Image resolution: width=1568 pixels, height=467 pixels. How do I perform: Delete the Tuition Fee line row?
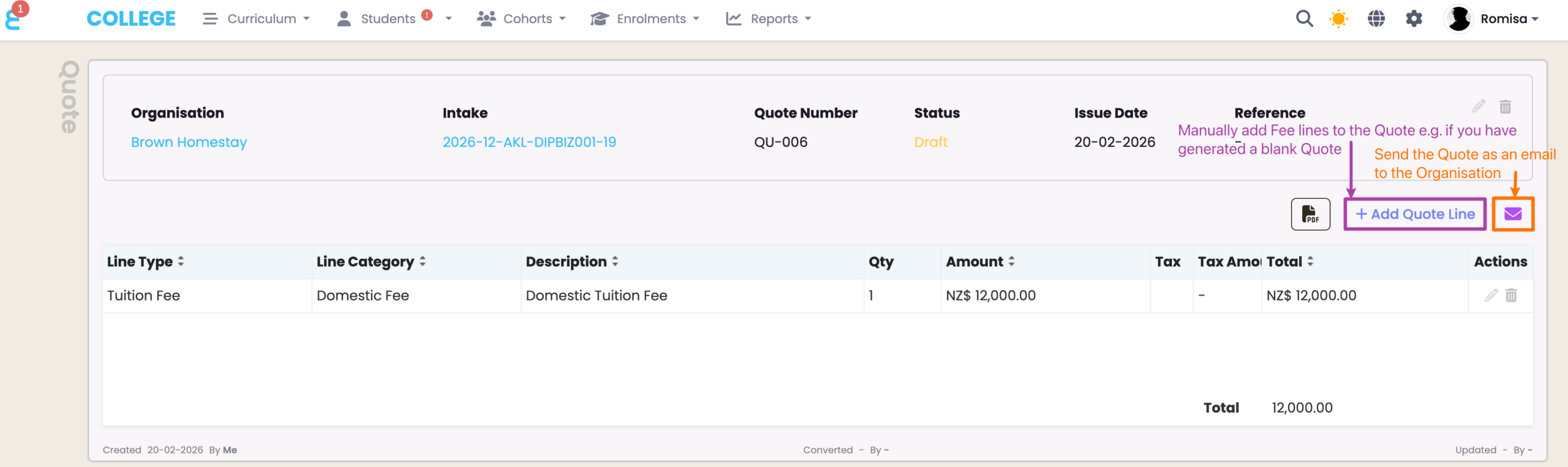point(1511,296)
